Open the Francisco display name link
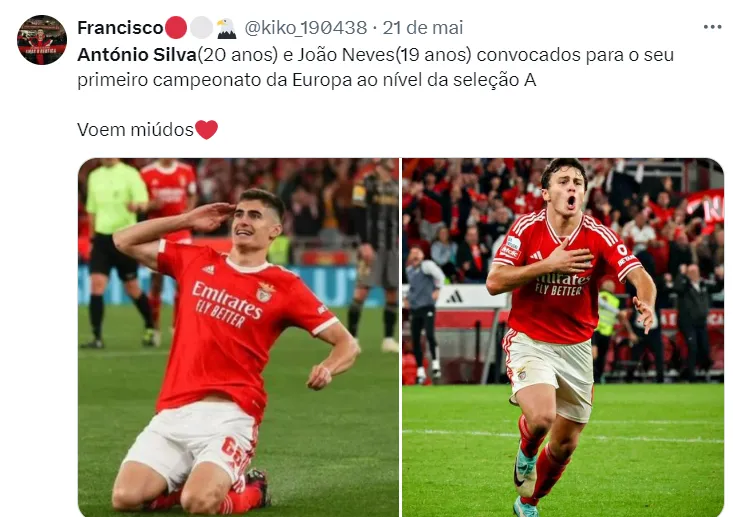 pyautogui.click(x=120, y=28)
